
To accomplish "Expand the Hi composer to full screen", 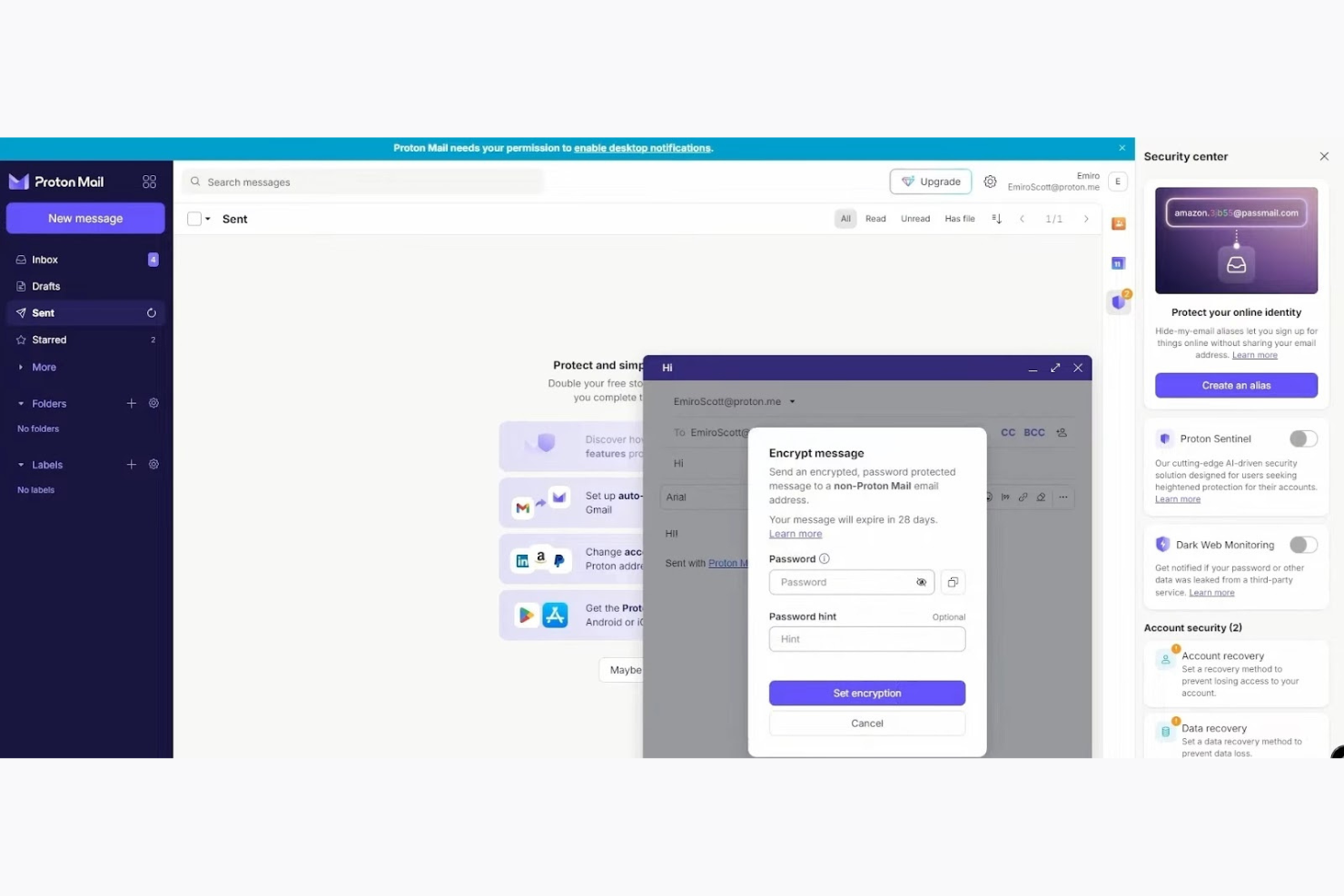I will coord(1055,368).
